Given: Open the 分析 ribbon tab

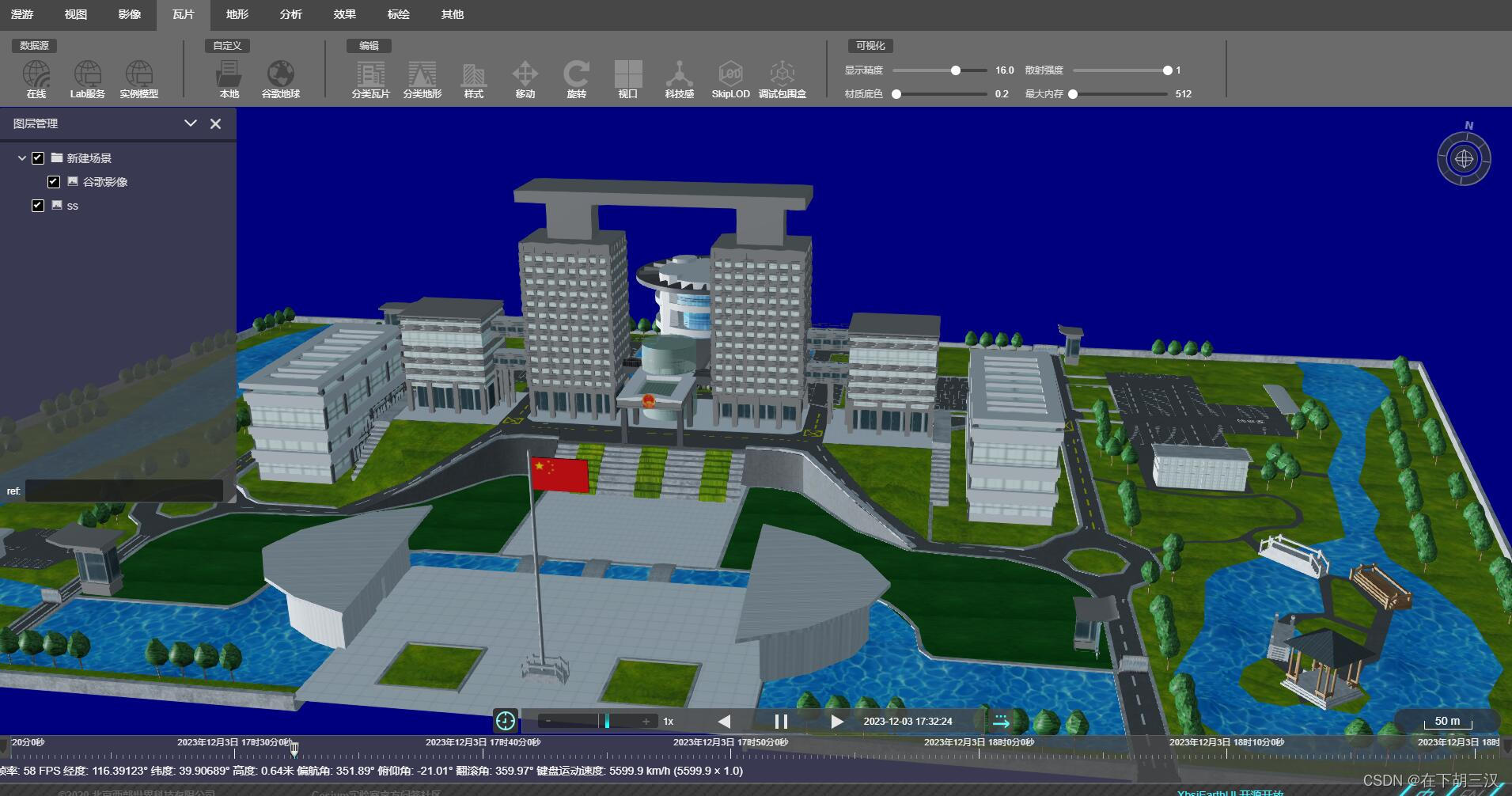Looking at the screenshot, I should [290, 13].
